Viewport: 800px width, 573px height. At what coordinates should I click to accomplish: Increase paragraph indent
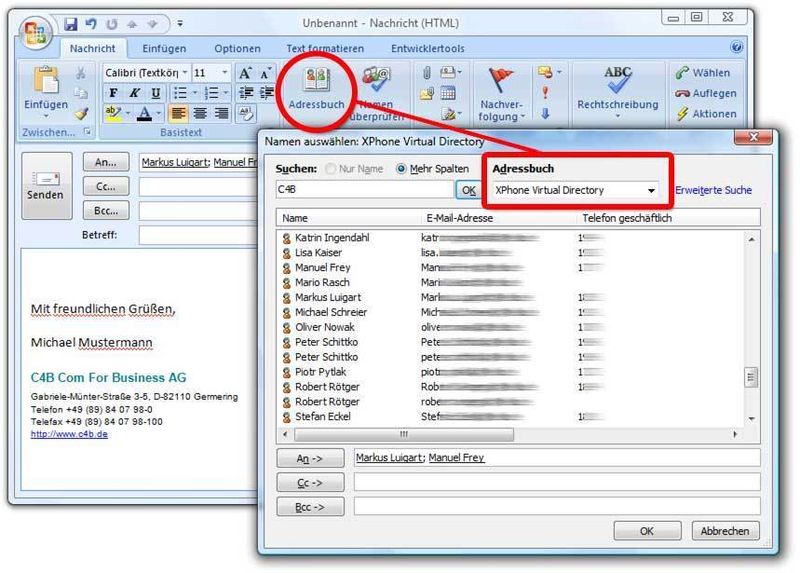click(x=266, y=93)
